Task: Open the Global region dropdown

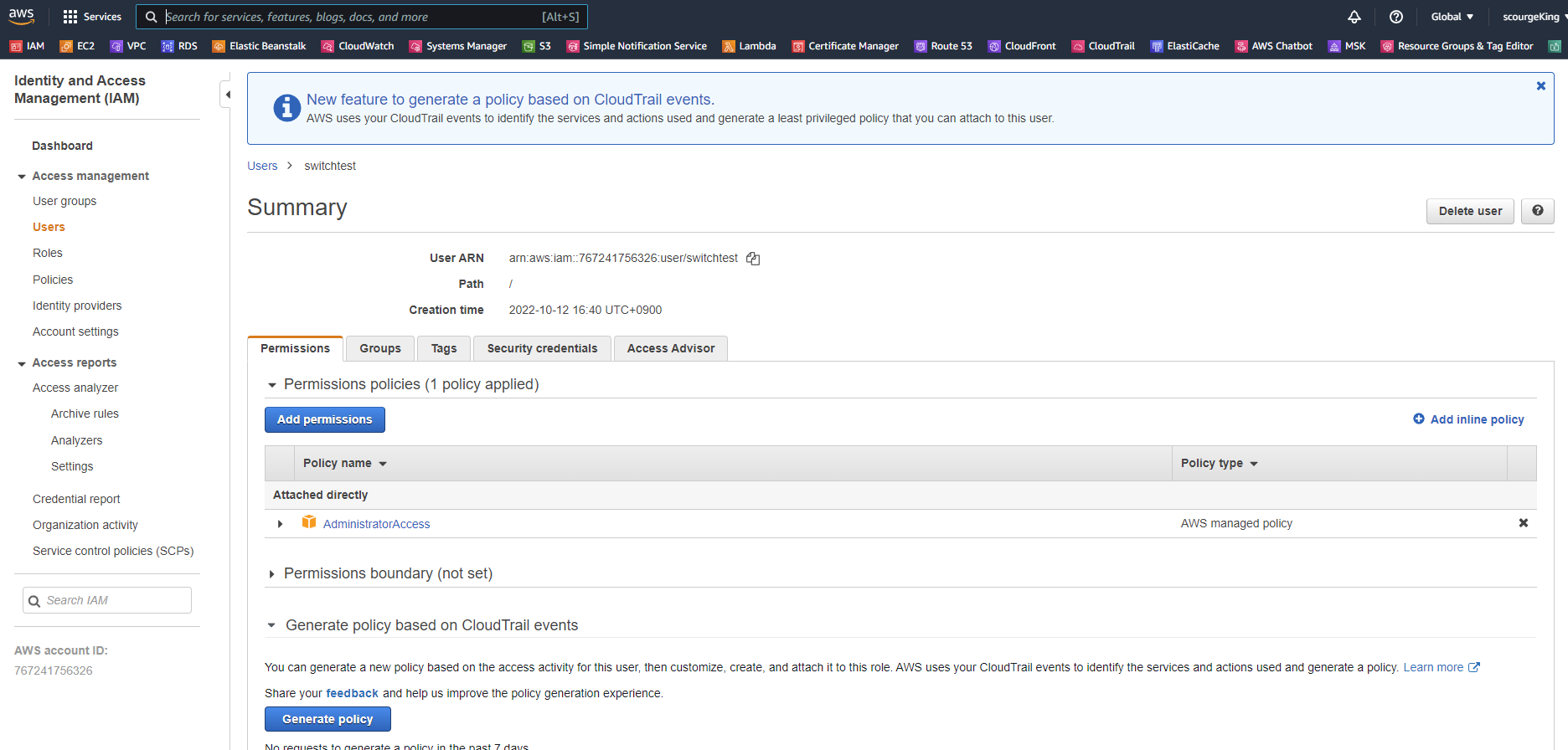Action: coord(1452,17)
